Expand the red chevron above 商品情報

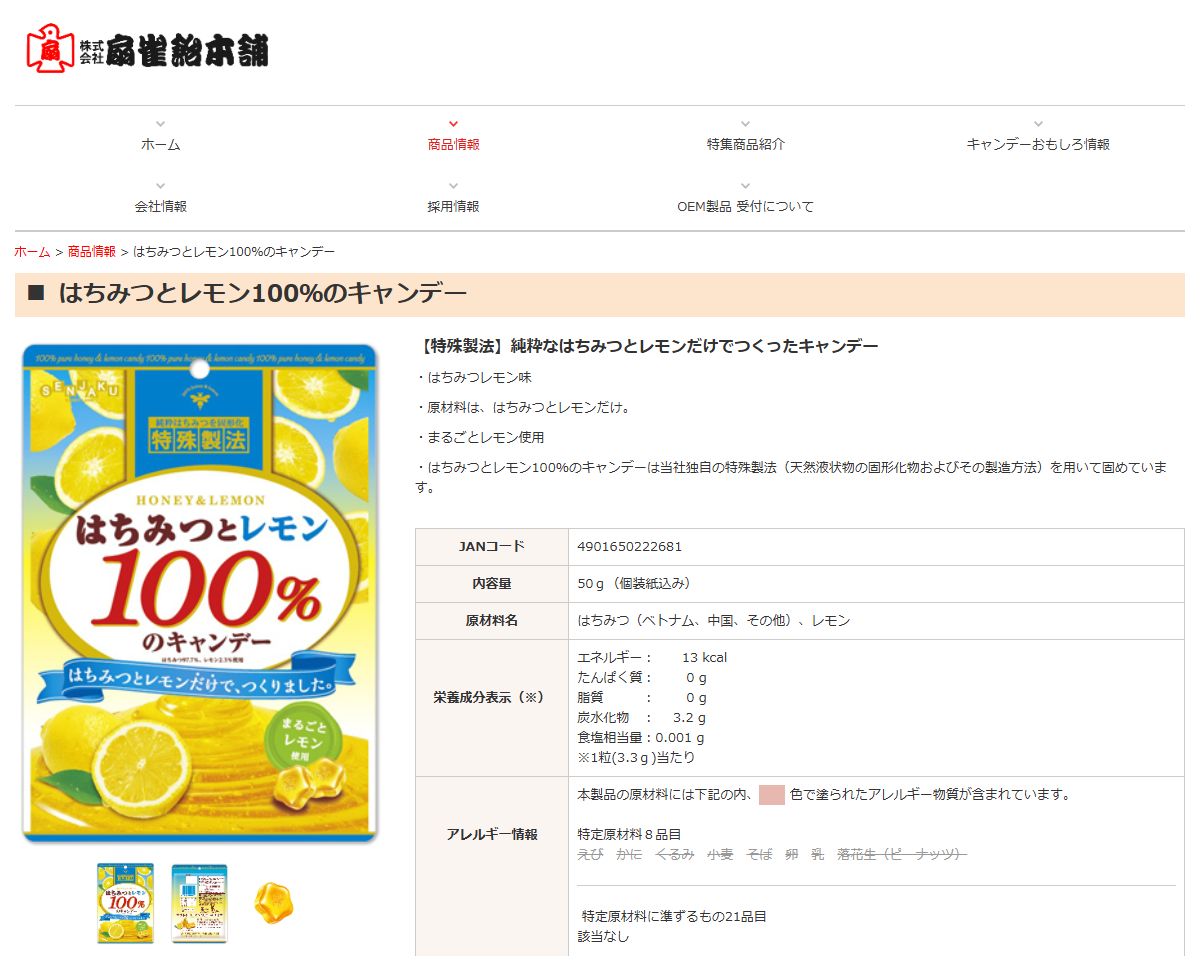[x=453, y=124]
